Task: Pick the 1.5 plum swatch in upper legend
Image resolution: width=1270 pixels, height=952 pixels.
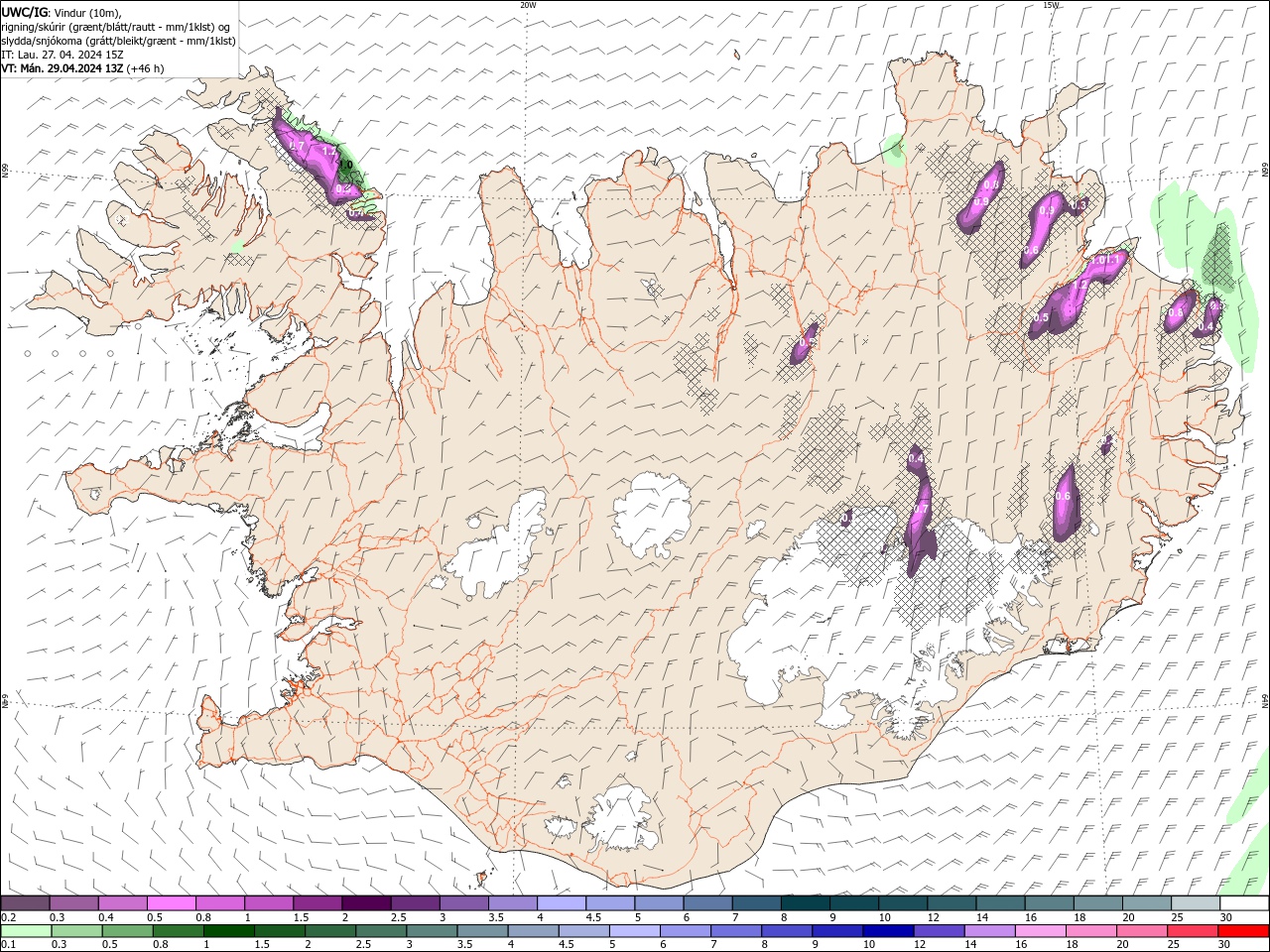Action: pyautogui.click(x=317, y=903)
